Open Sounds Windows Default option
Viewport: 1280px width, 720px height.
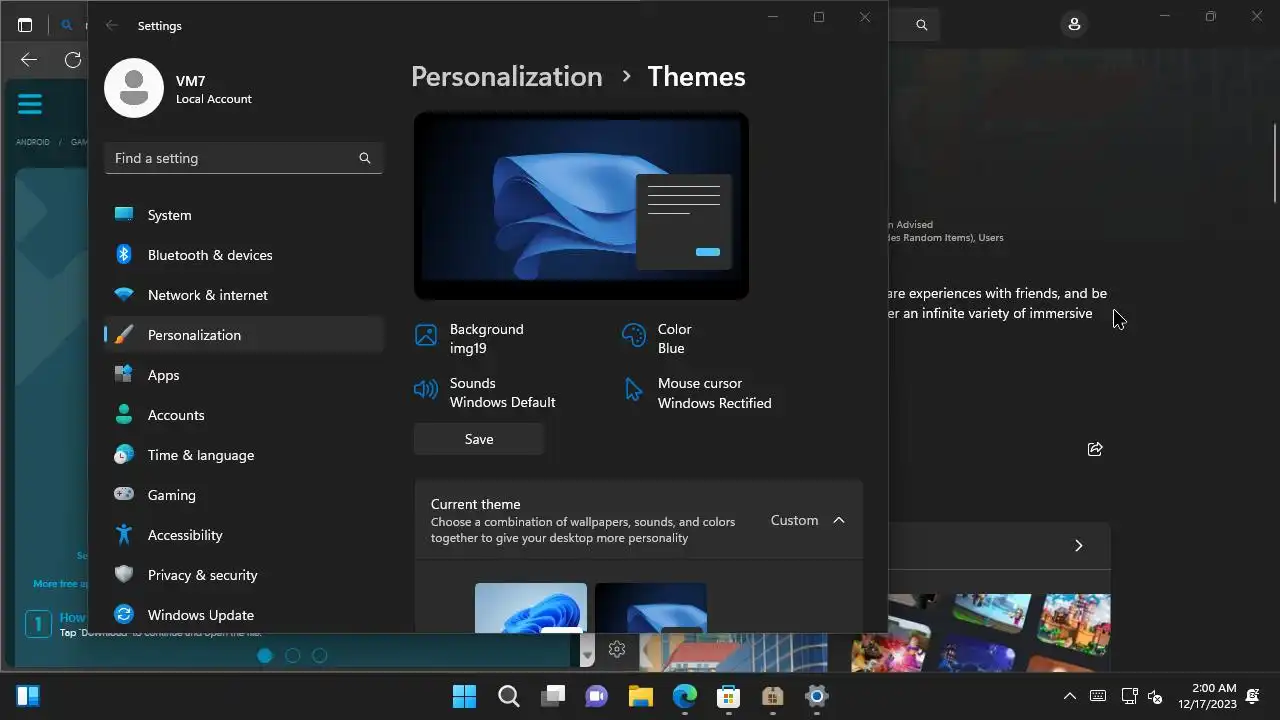(x=485, y=392)
